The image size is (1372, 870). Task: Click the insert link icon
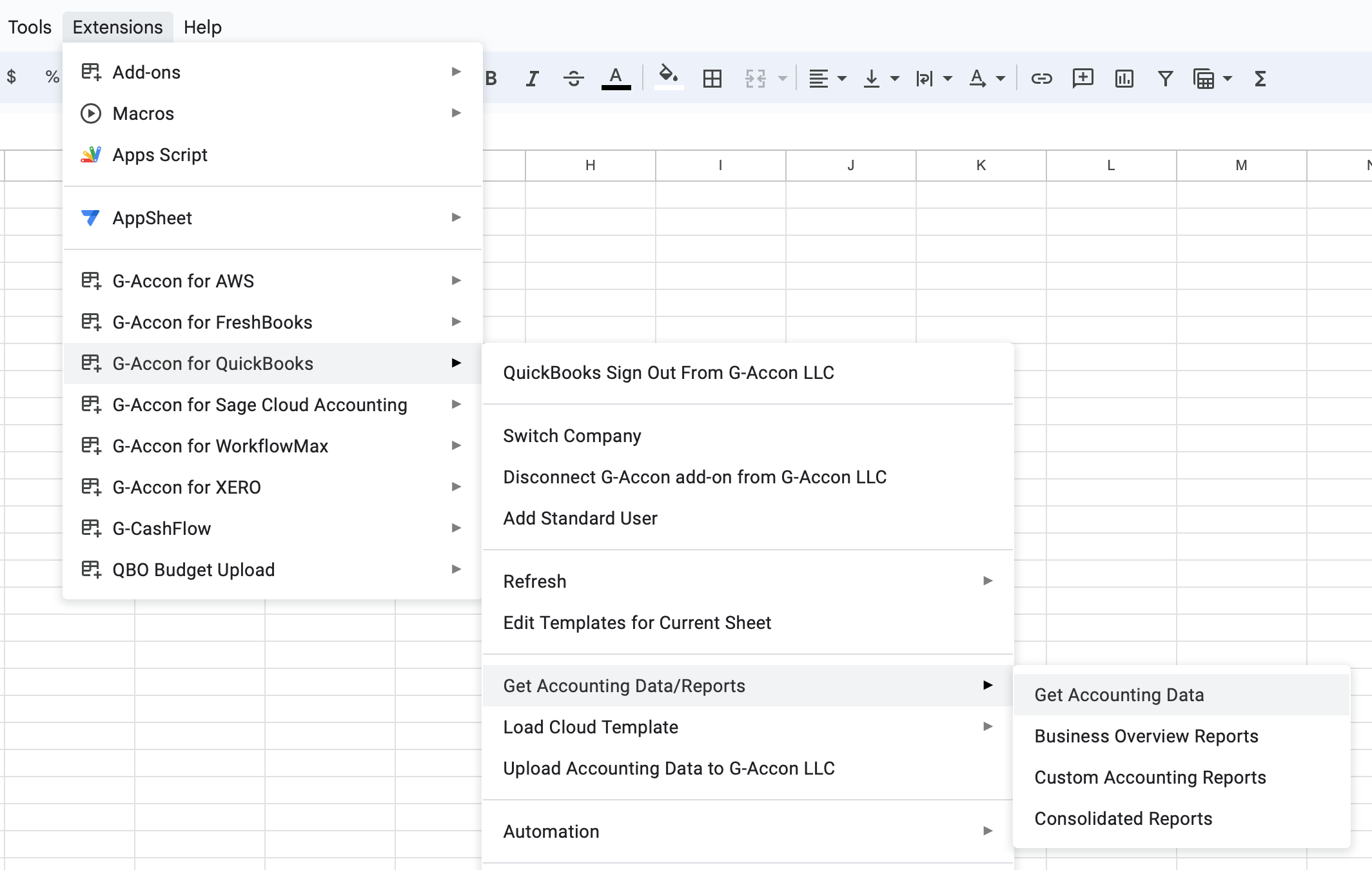tap(1042, 79)
